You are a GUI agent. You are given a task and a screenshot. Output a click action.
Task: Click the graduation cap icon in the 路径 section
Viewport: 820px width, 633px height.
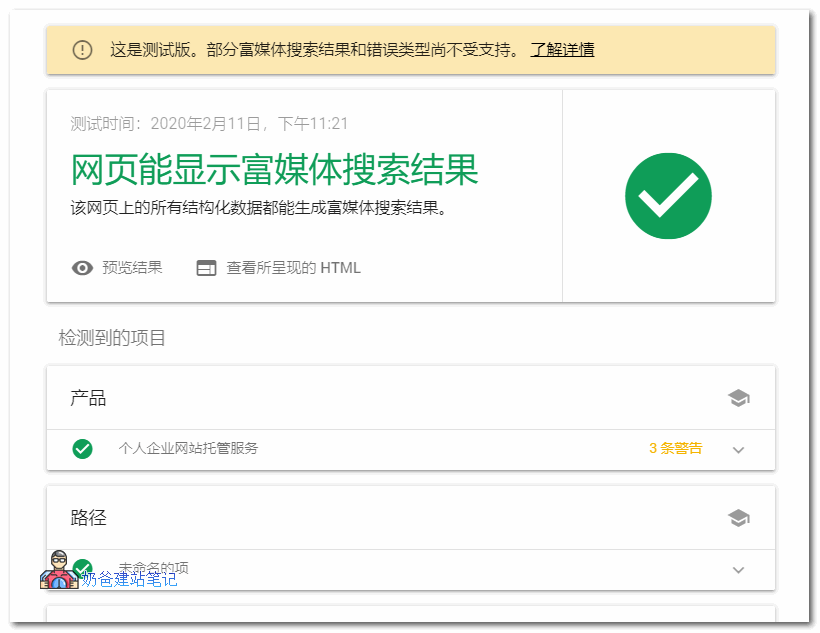tap(739, 518)
